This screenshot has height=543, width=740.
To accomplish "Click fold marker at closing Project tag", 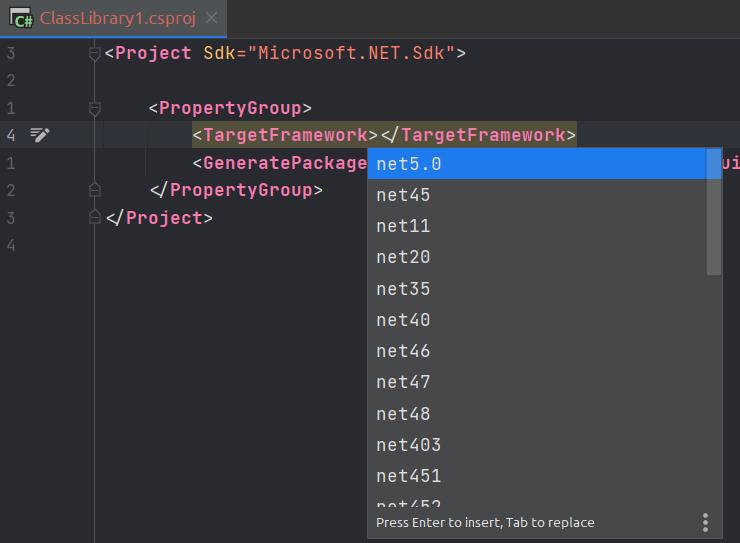I will (95, 217).
